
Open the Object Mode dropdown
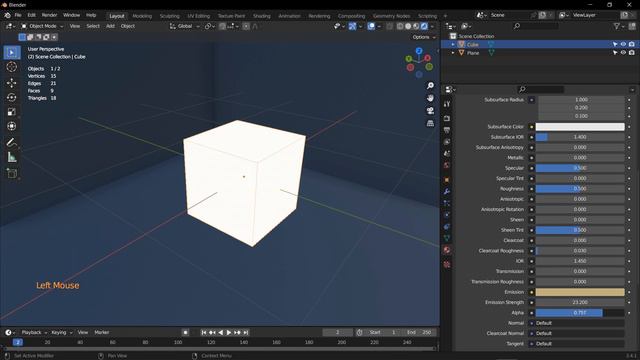(x=42, y=26)
